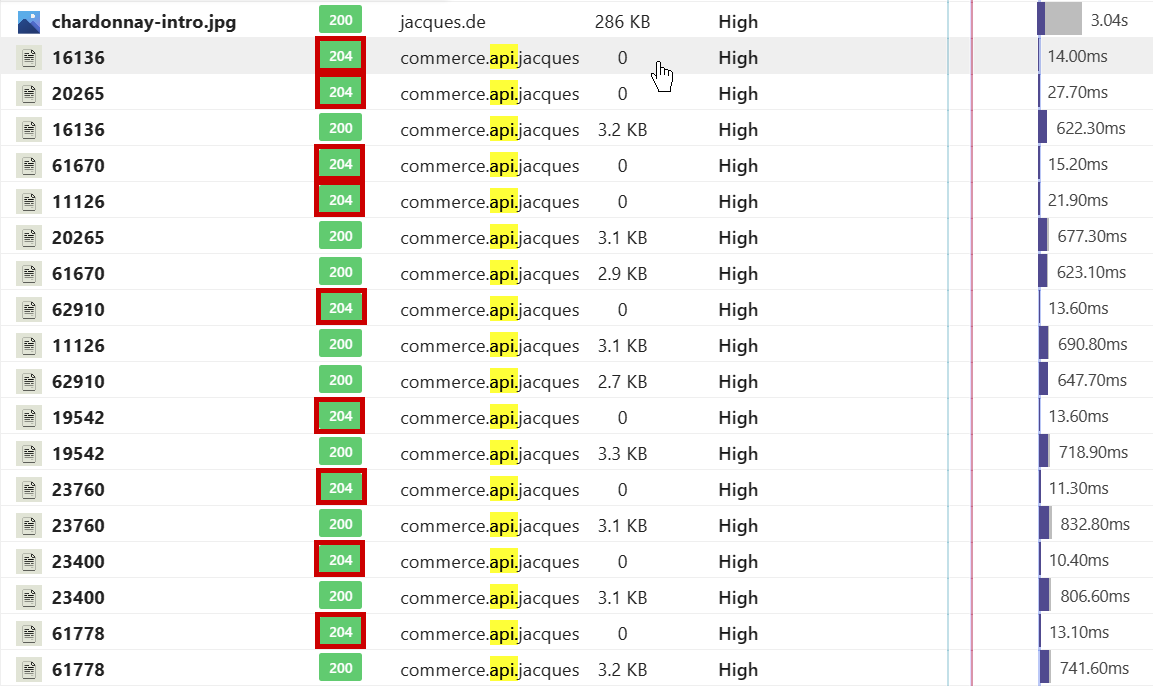Screen dimensions: 1153x686
Task: Select request name 23400 in the 10.40ms row
Action: pos(78,562)
